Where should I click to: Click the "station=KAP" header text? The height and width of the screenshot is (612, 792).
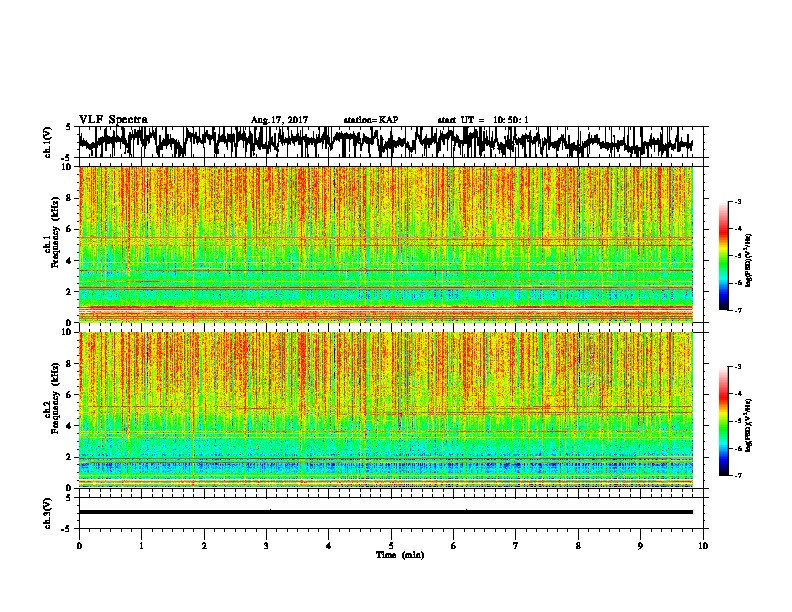point(371,120)
